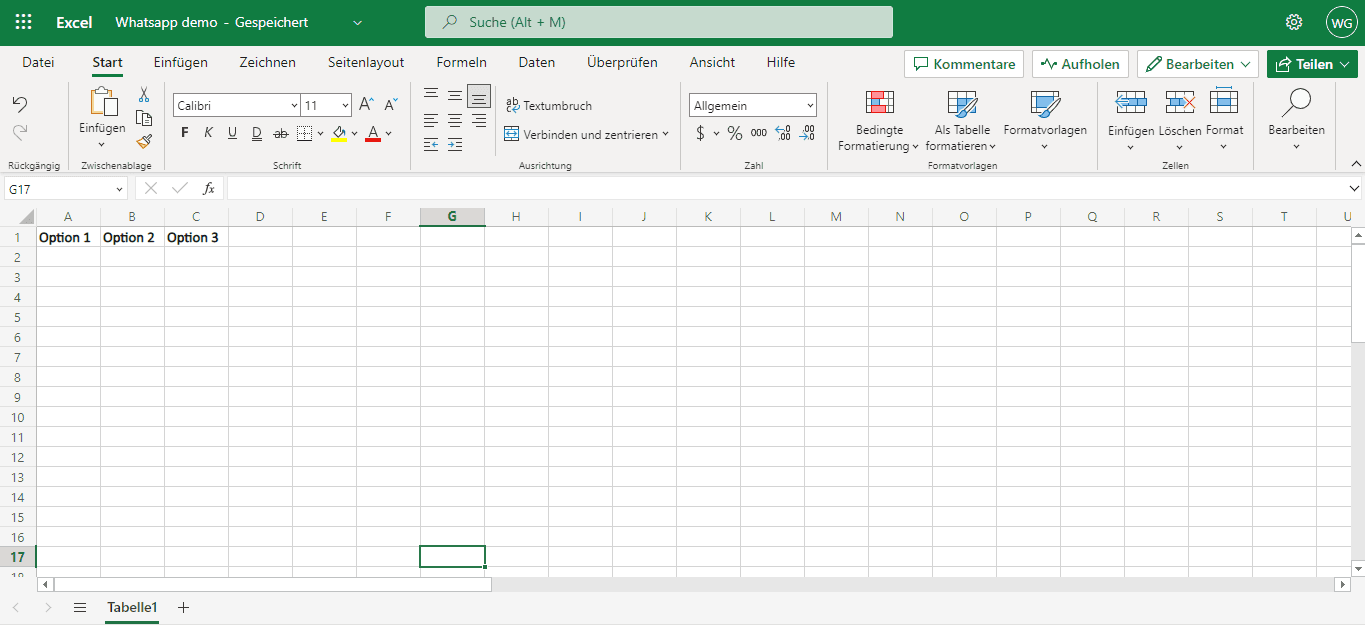Toggle bold formatting F button
1365x626 pixels.
184,133
